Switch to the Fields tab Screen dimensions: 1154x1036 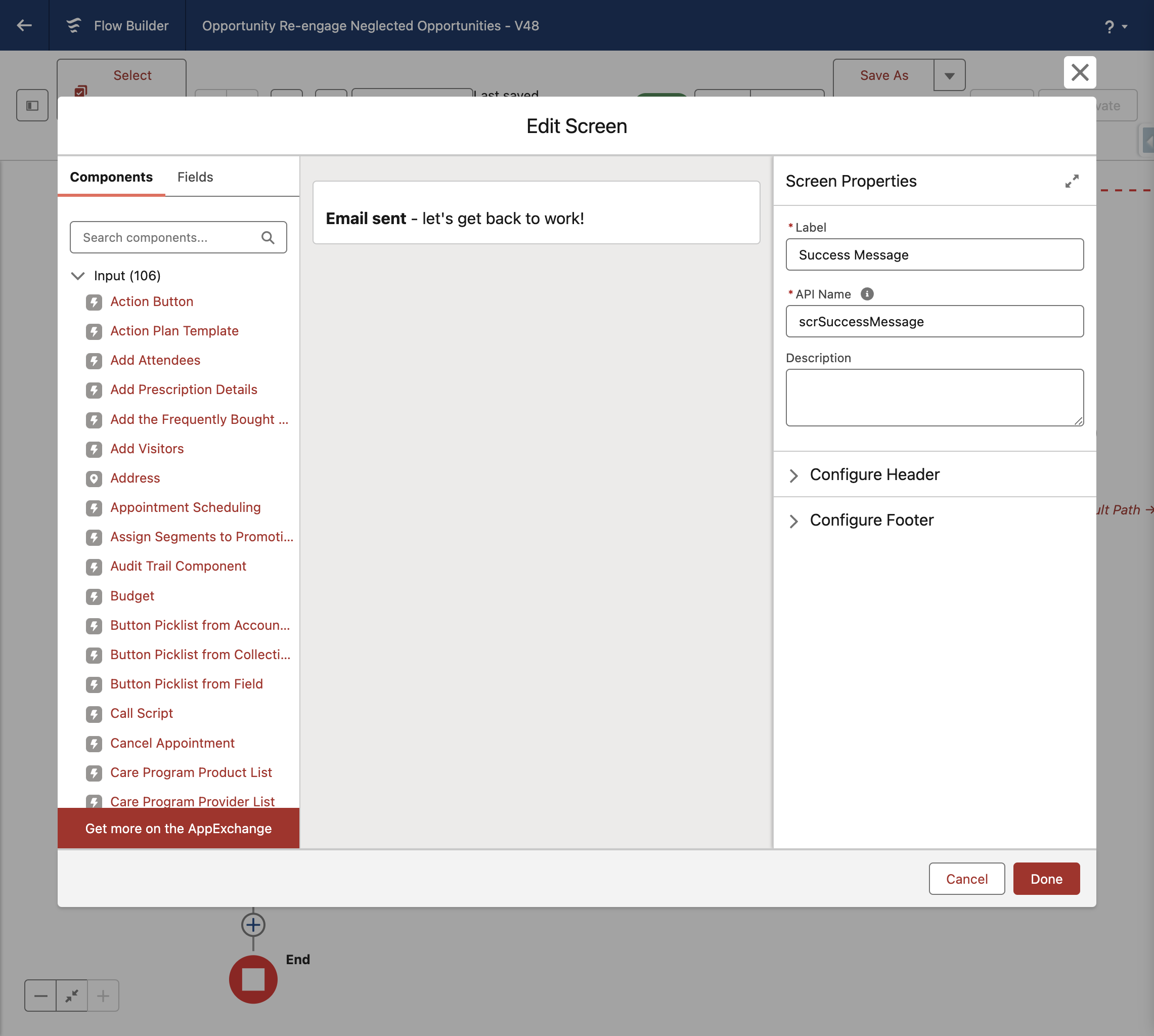tap(195, 177)
